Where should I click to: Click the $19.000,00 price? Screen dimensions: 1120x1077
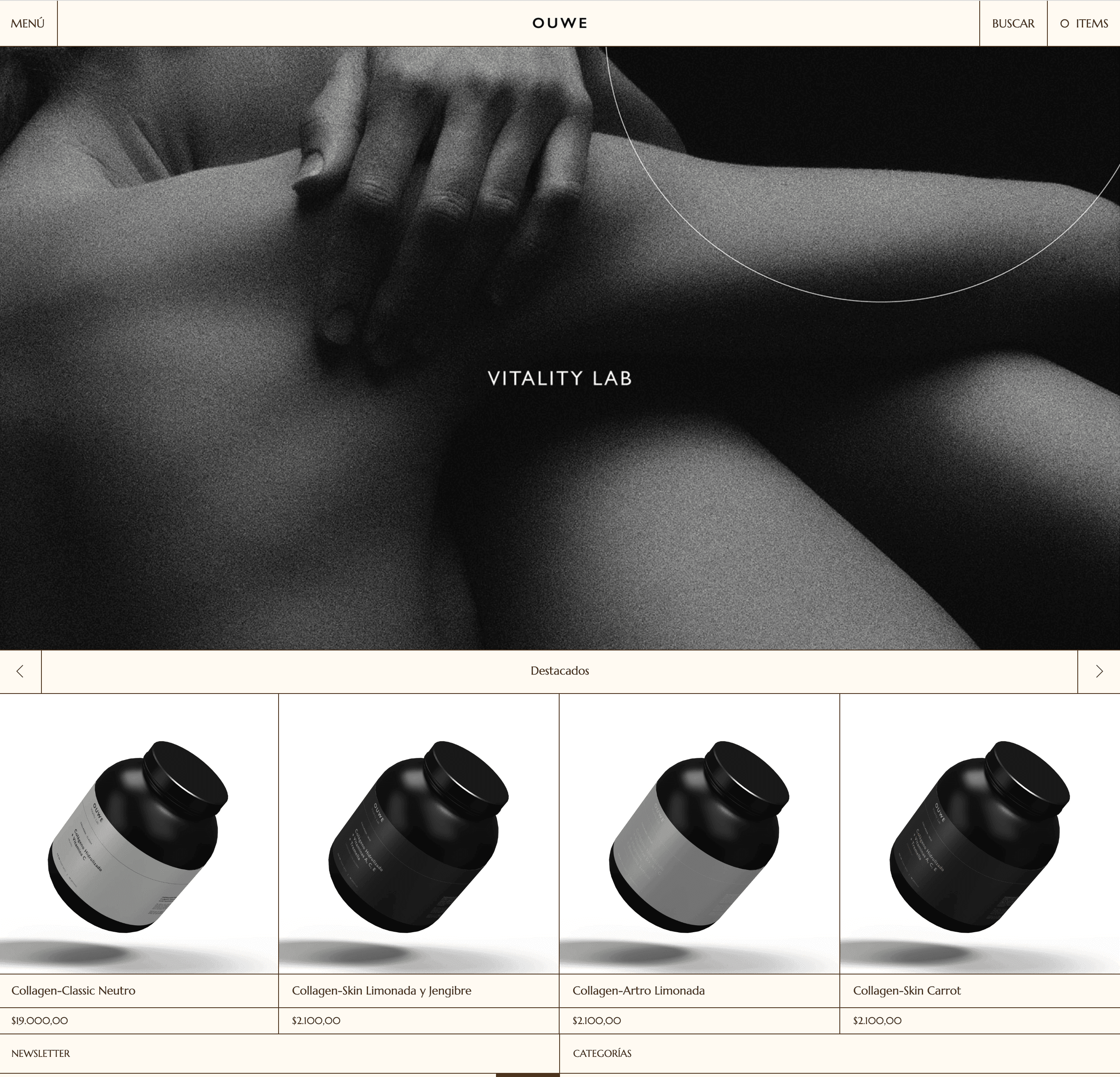point(39,1020)
